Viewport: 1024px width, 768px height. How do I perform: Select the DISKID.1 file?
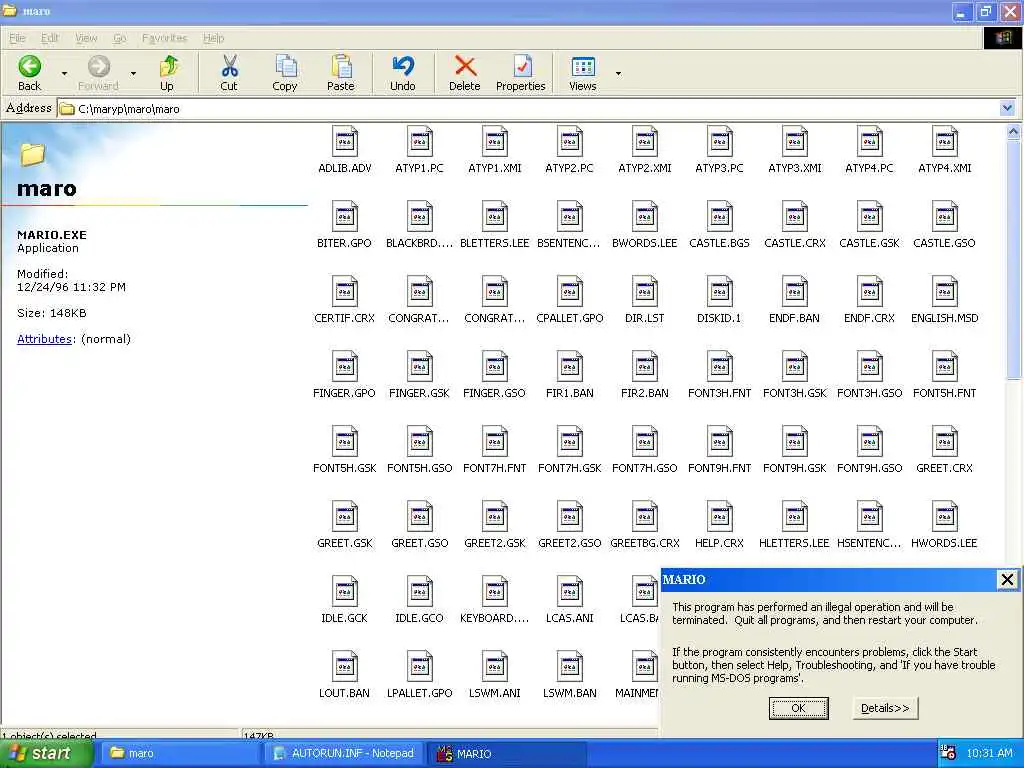[719, 300]
